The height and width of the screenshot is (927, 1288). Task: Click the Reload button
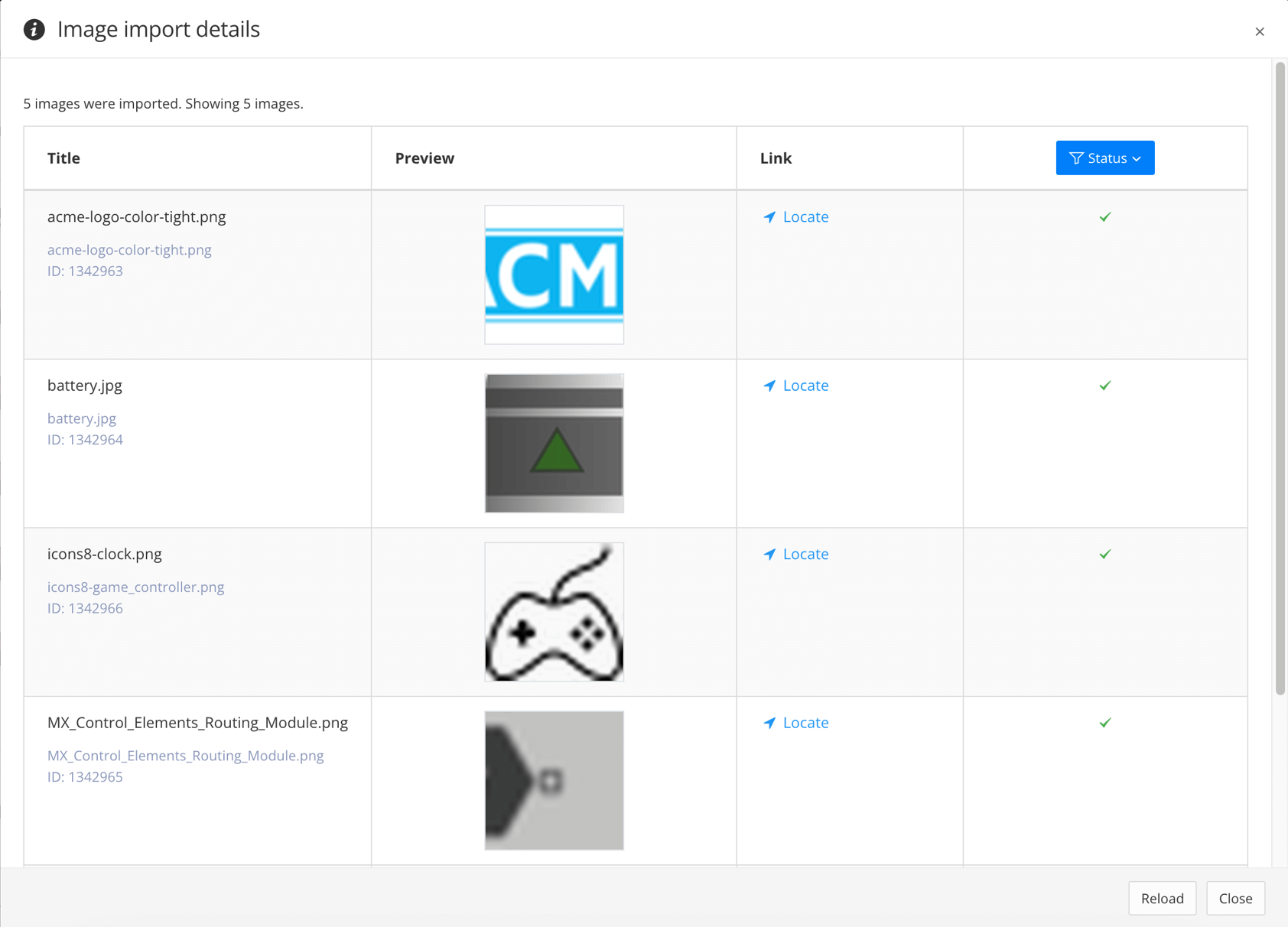pyautogui.click(x=1162, y=898)
